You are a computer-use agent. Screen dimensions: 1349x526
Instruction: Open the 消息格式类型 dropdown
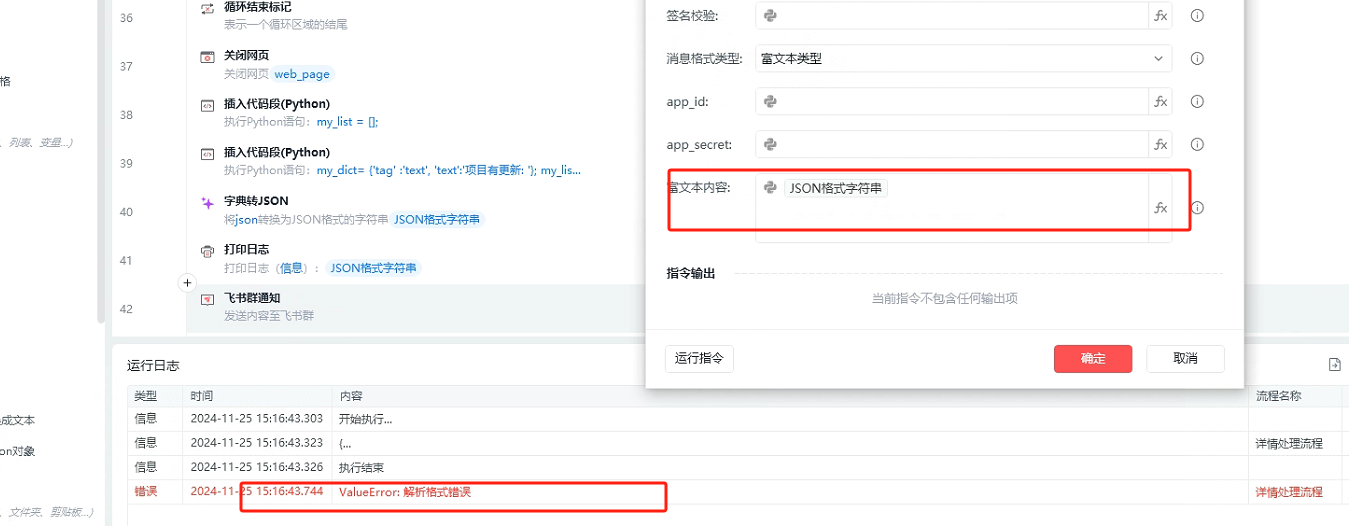pos(963,59)
